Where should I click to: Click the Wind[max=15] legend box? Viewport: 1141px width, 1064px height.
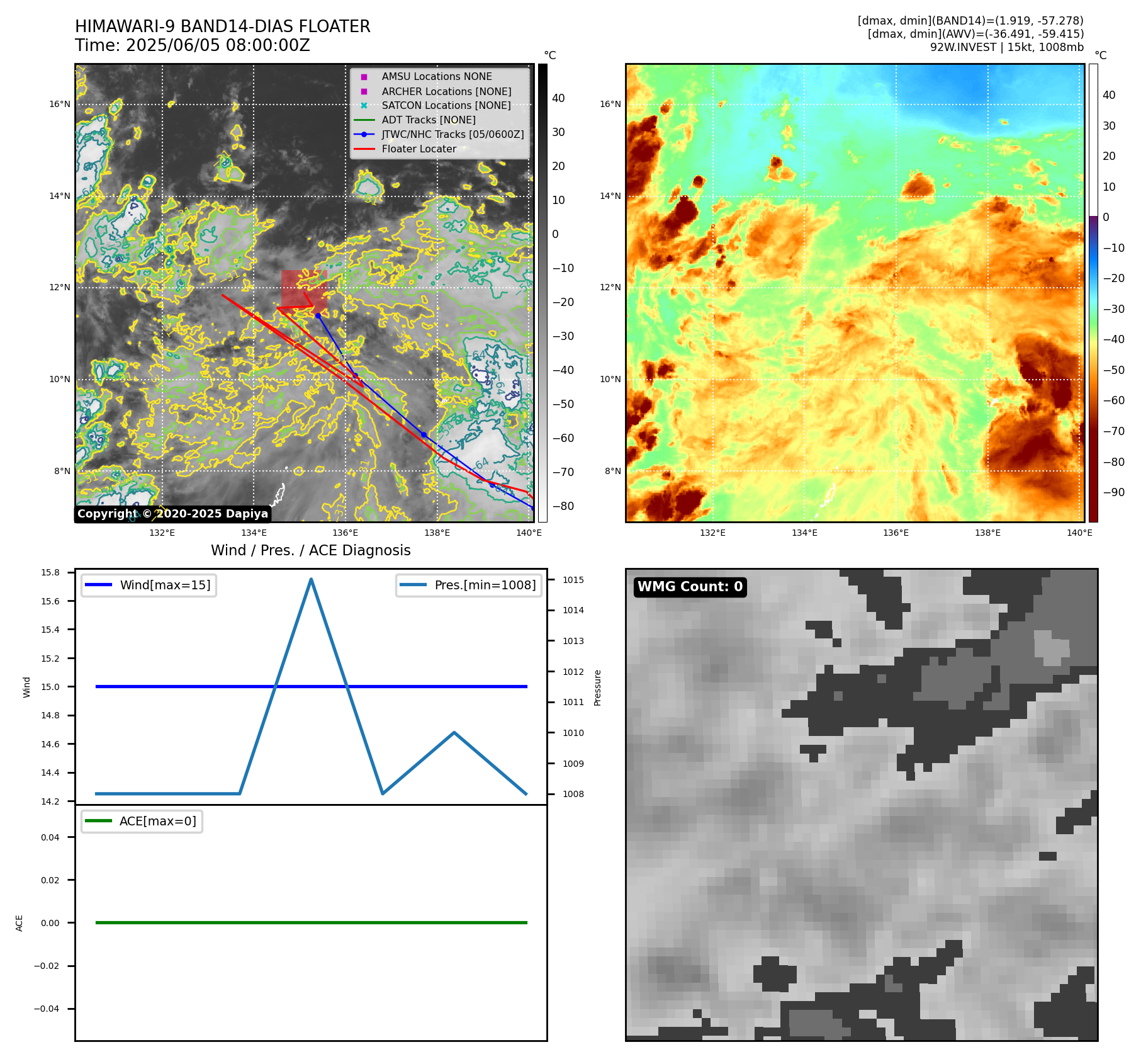click(x=149, y=585)
